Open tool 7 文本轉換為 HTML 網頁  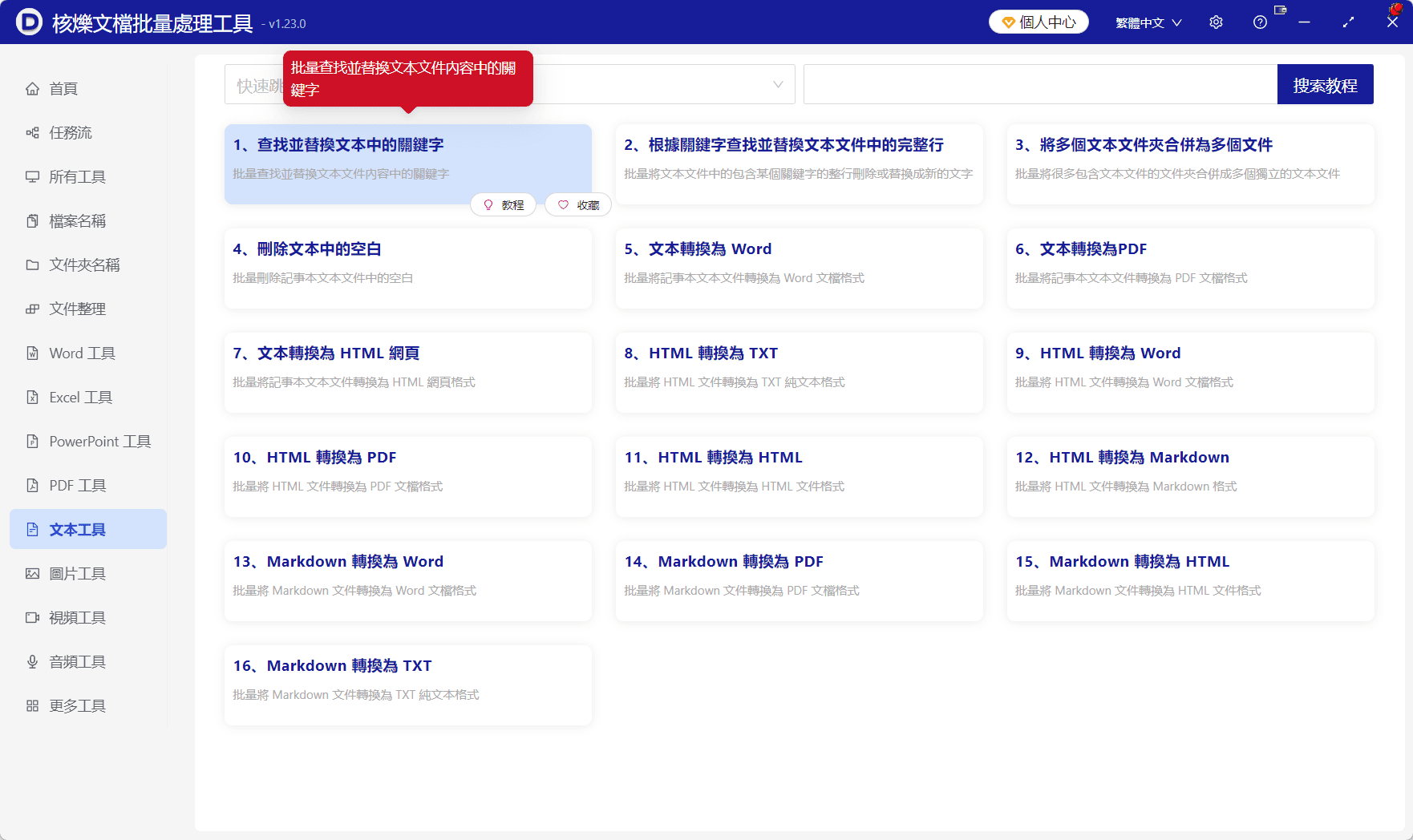coord(408,372)
